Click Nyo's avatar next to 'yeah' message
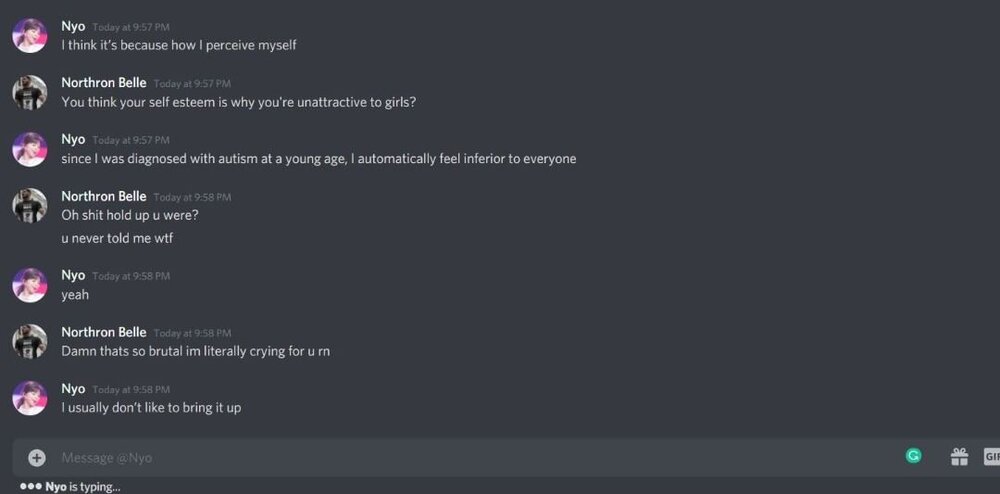 coord(29,285)
